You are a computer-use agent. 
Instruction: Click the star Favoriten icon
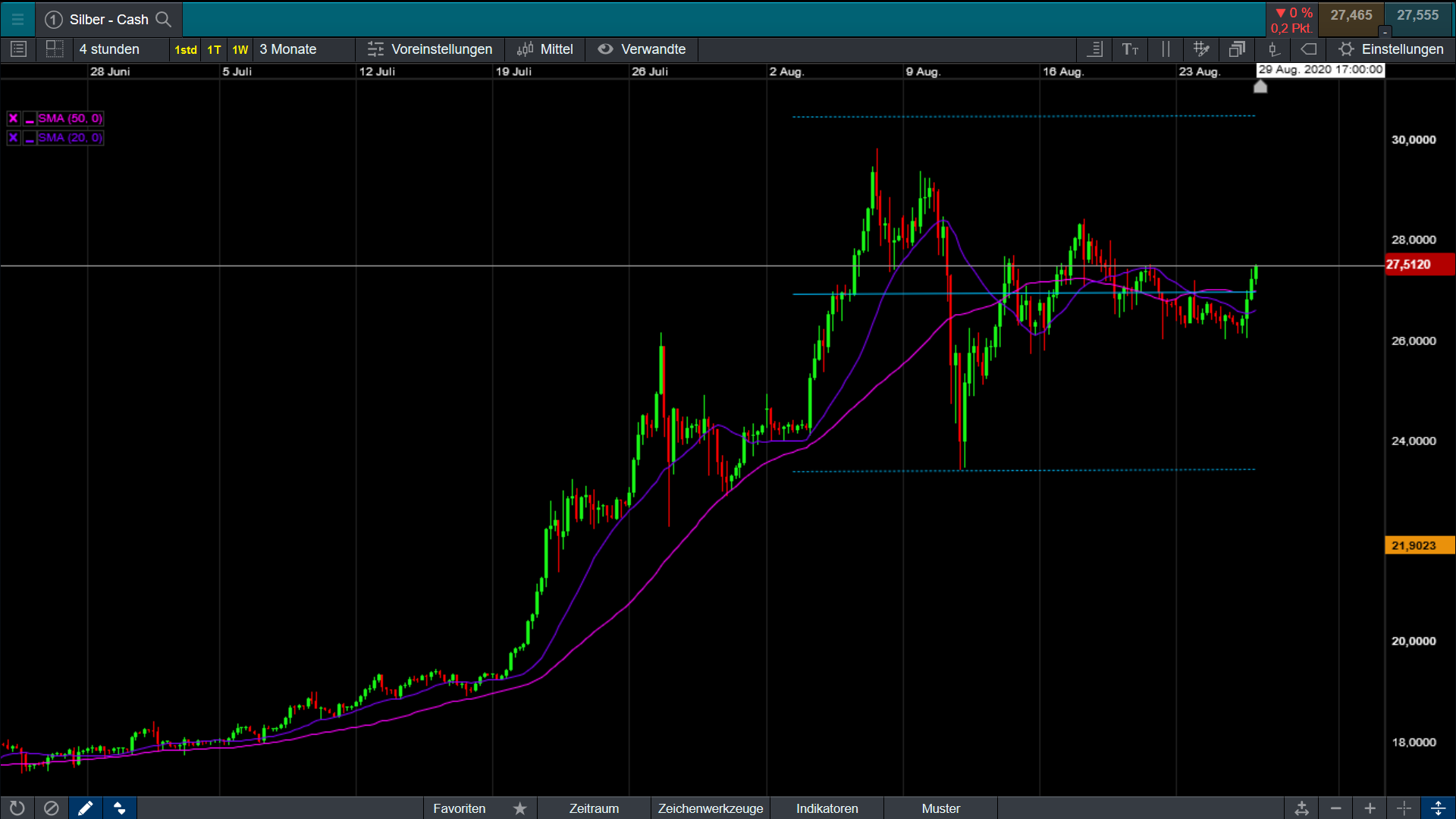pos(519,808)
